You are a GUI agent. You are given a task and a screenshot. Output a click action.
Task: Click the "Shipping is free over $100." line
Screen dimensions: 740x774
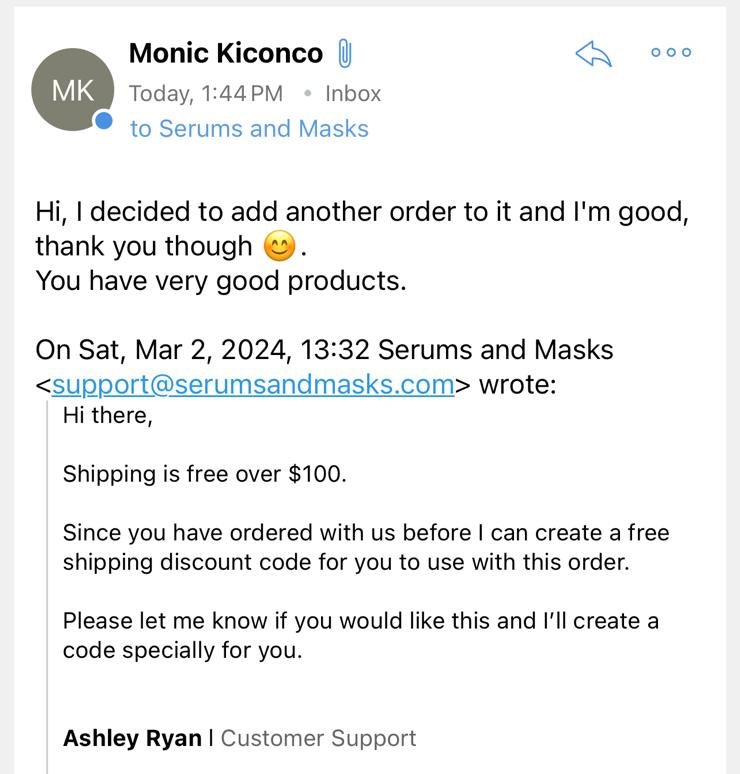[x=205, y=474]
